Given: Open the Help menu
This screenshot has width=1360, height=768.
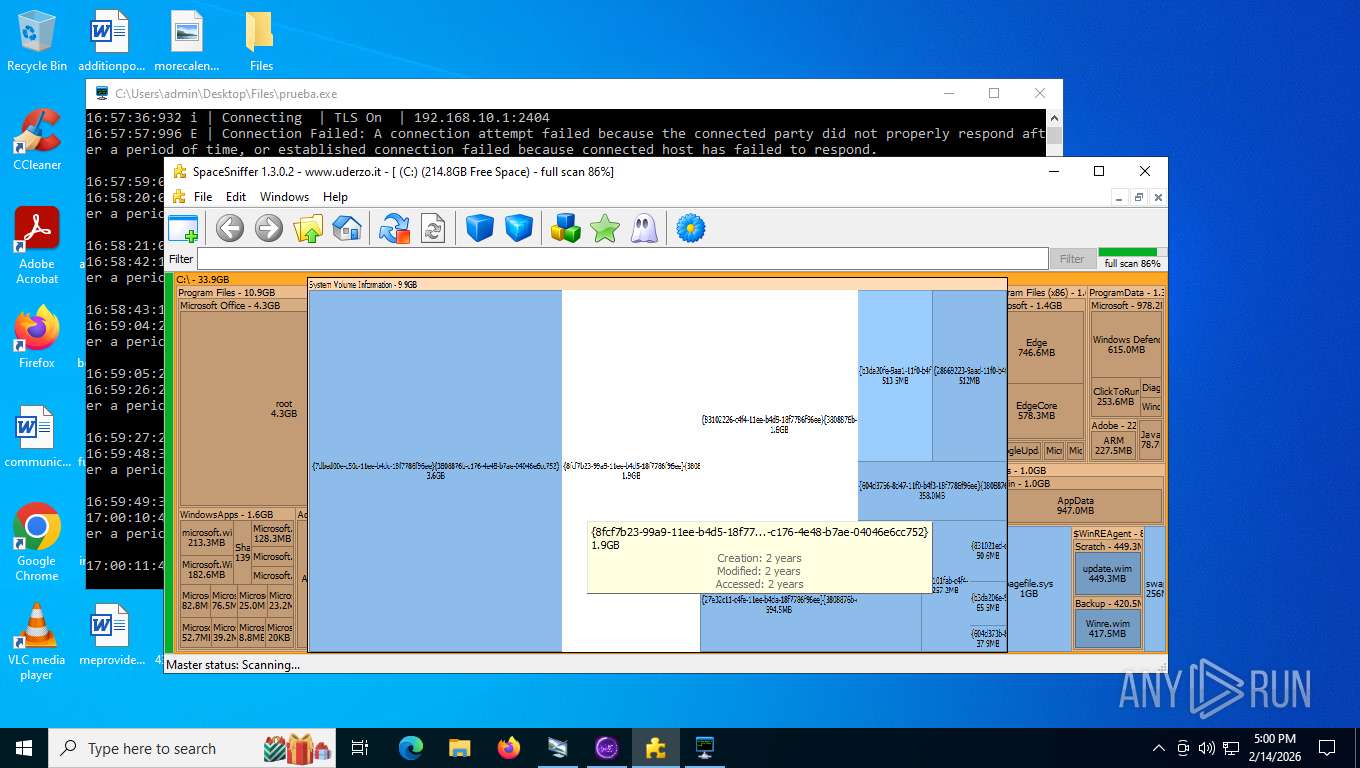Looking at the screenshot, I should [x=336, y=197].
